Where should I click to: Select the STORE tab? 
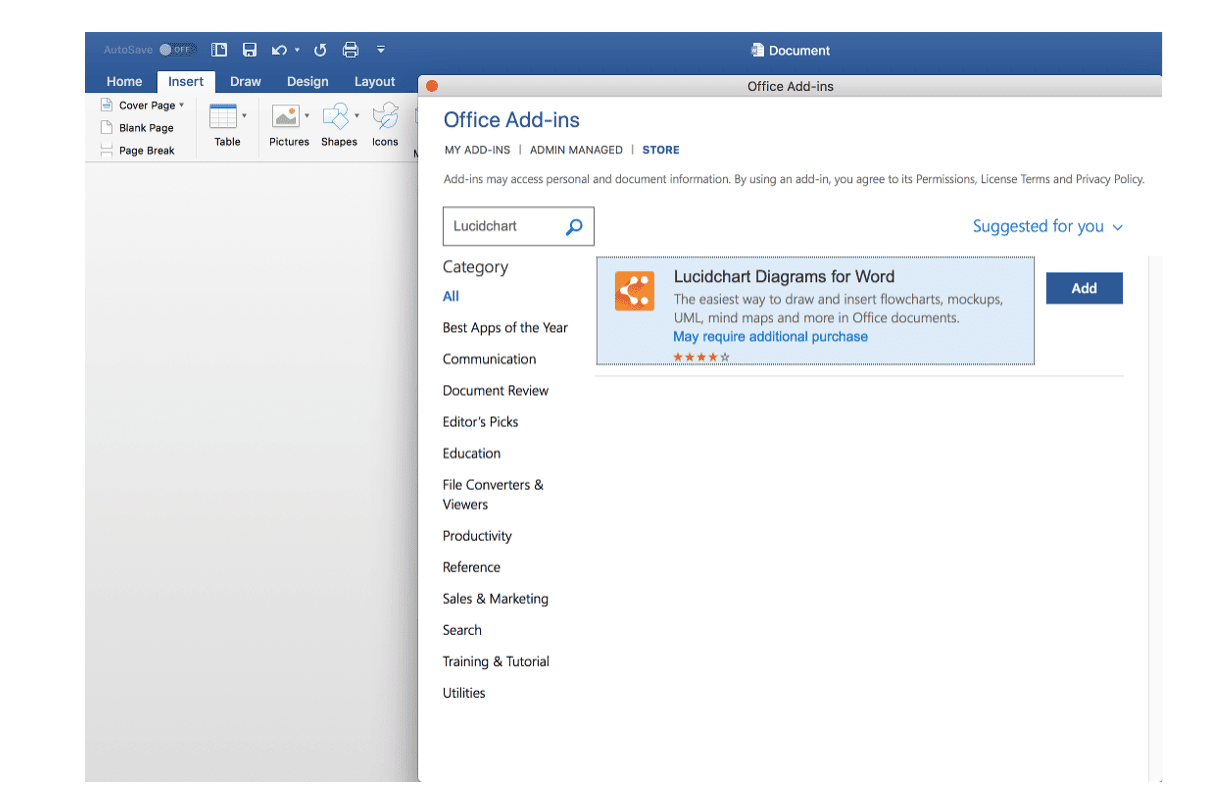(x=661, y=150)
